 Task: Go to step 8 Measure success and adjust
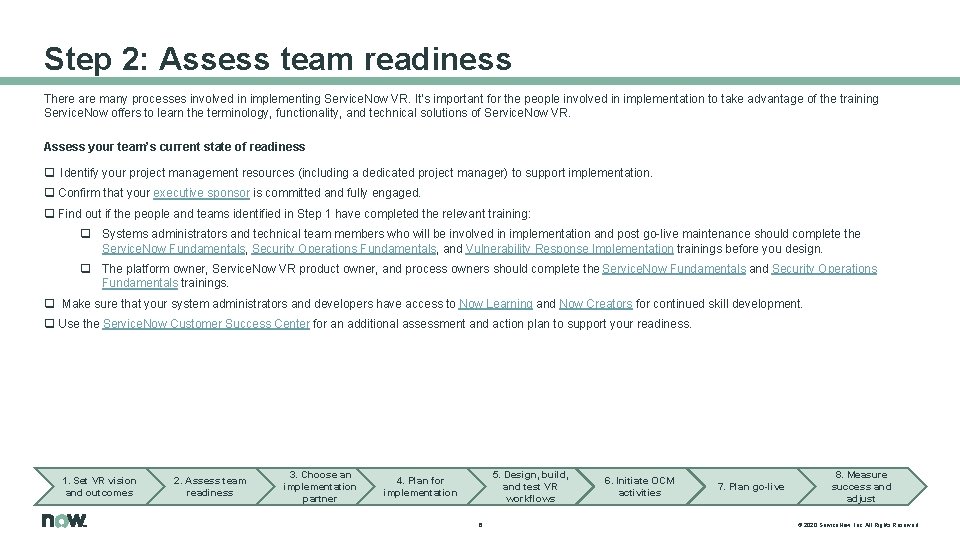[x=861, y=486]
